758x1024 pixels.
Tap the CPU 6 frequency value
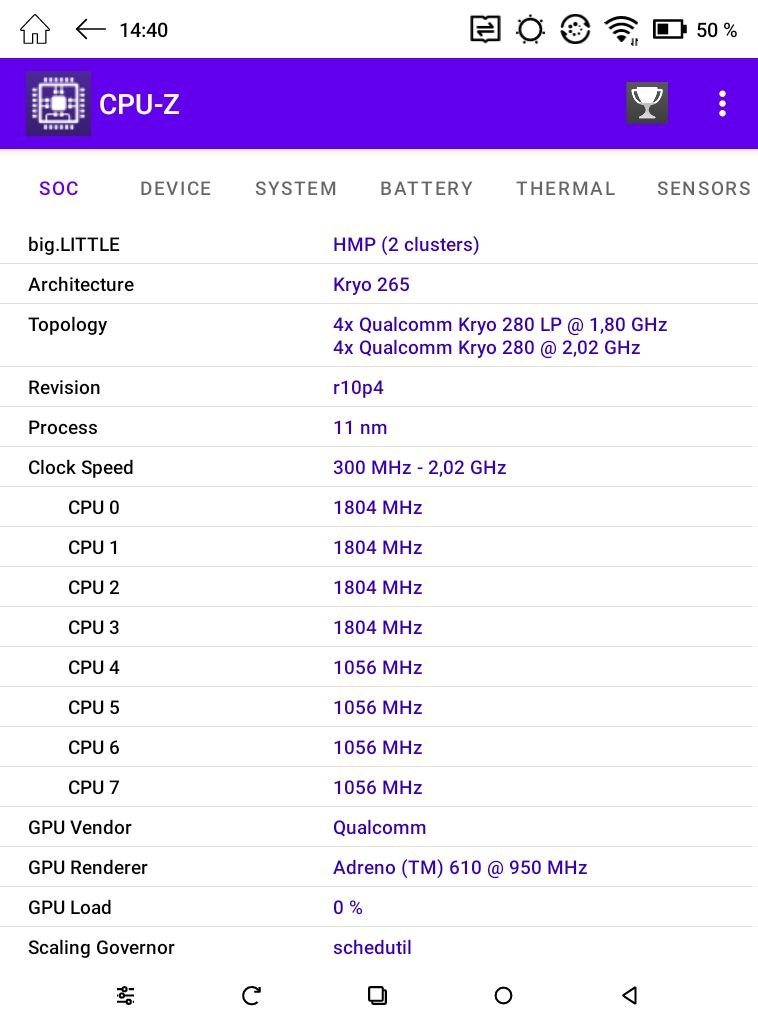(378, 748)
